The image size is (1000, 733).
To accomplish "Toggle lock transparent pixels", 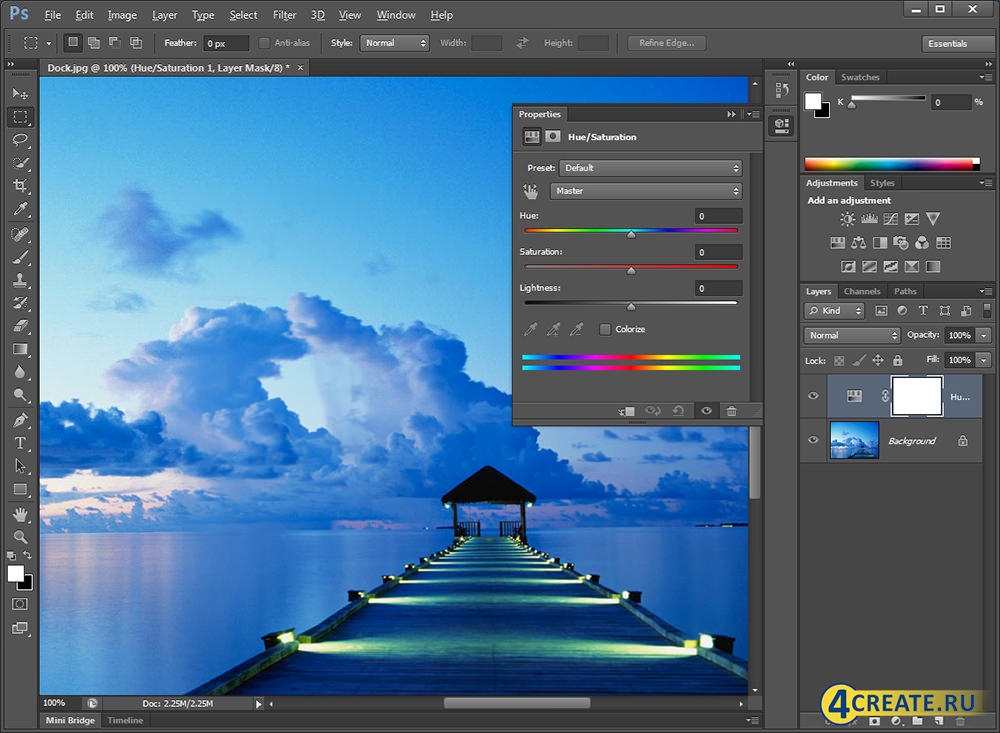I will (839, 361).
